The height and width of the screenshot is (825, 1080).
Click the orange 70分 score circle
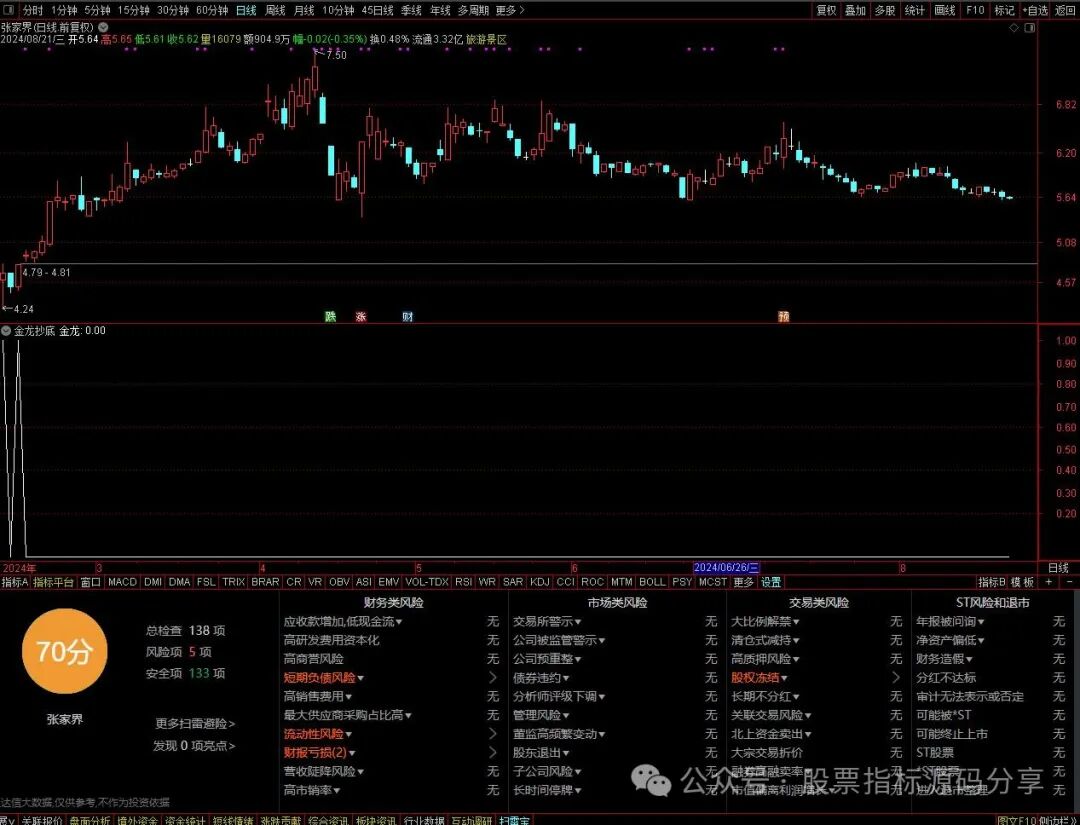point(64,651)
